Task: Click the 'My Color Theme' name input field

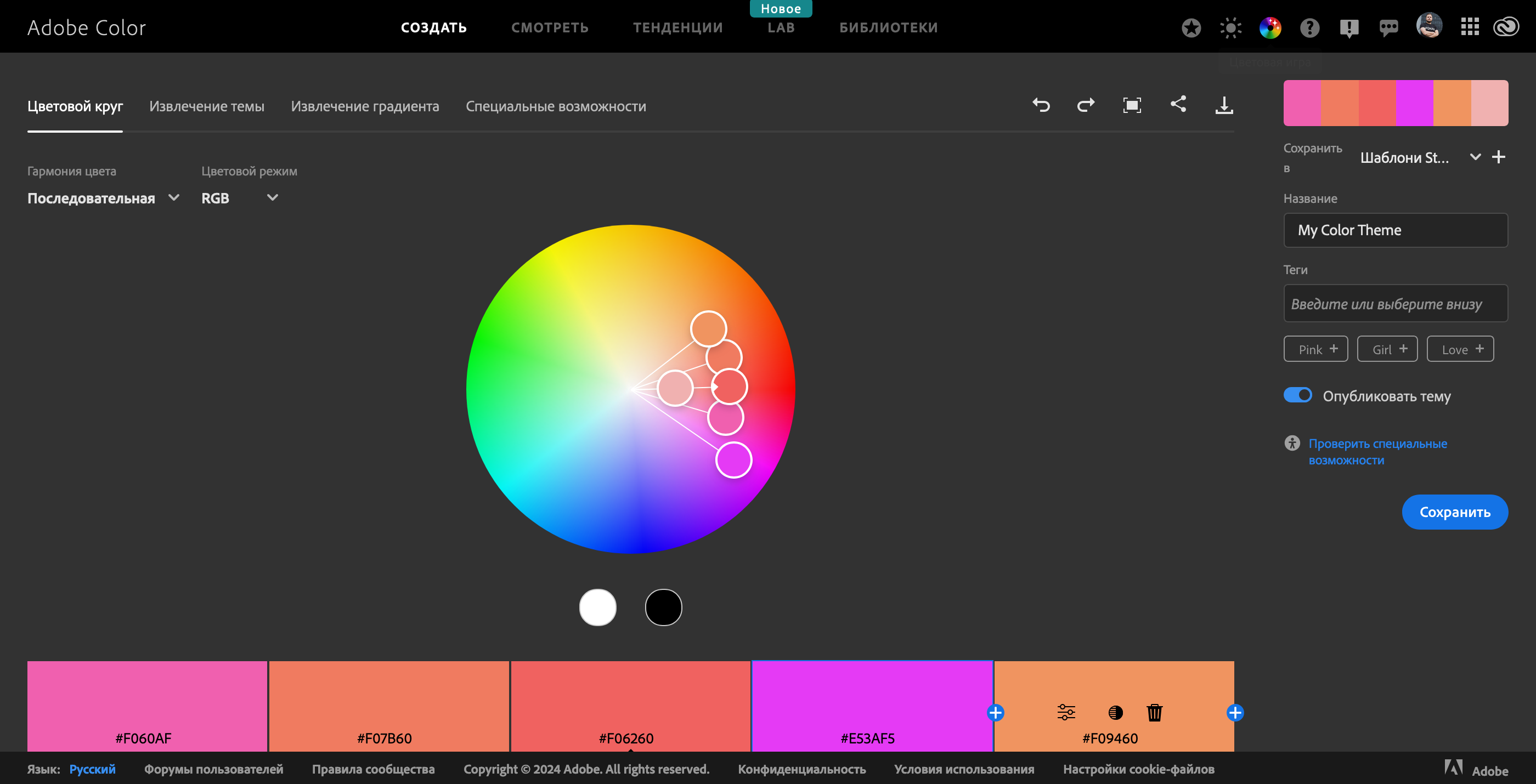Action: tap(1395, 229)
